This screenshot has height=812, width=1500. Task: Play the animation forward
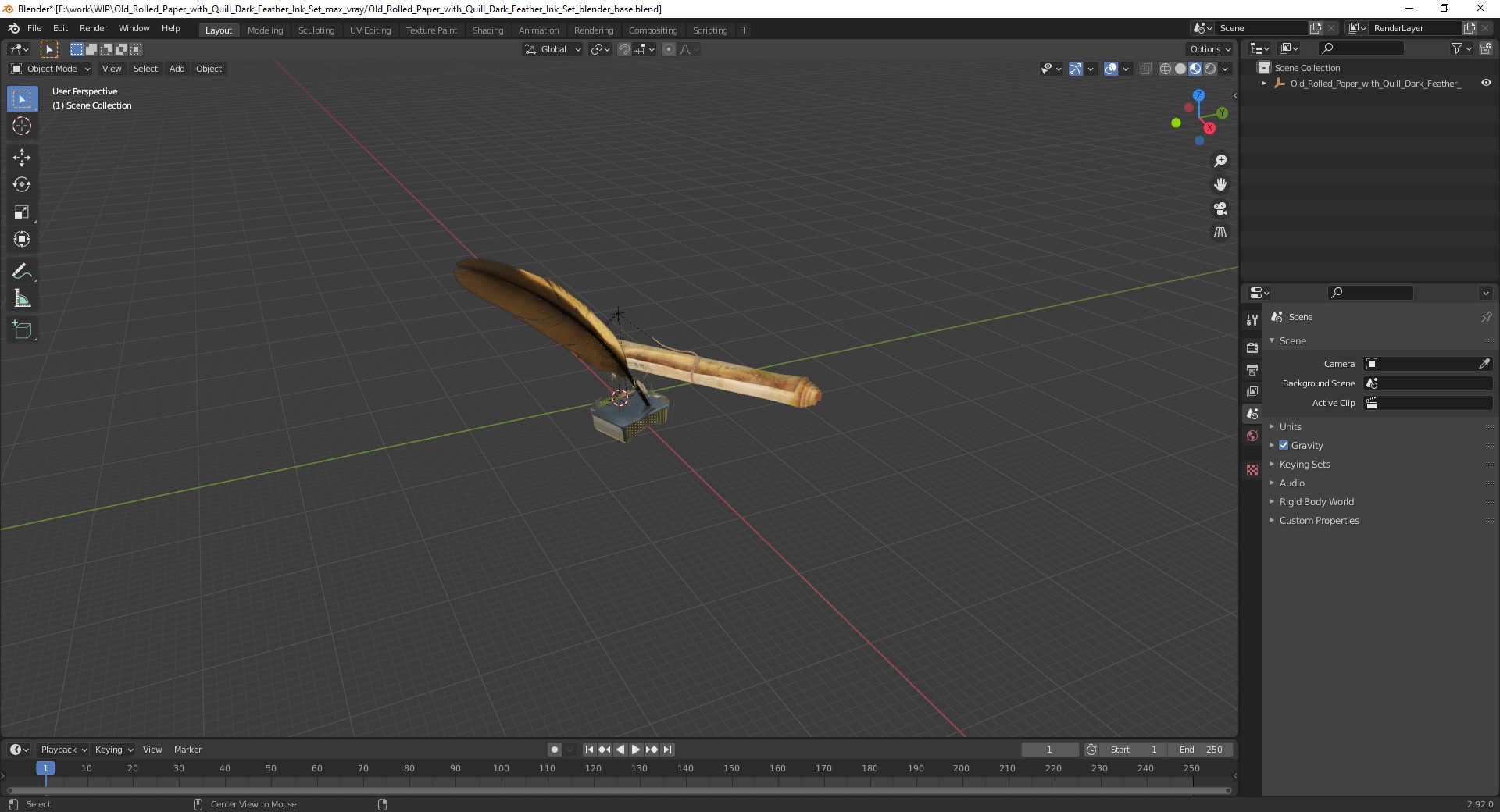pos(636,750)
